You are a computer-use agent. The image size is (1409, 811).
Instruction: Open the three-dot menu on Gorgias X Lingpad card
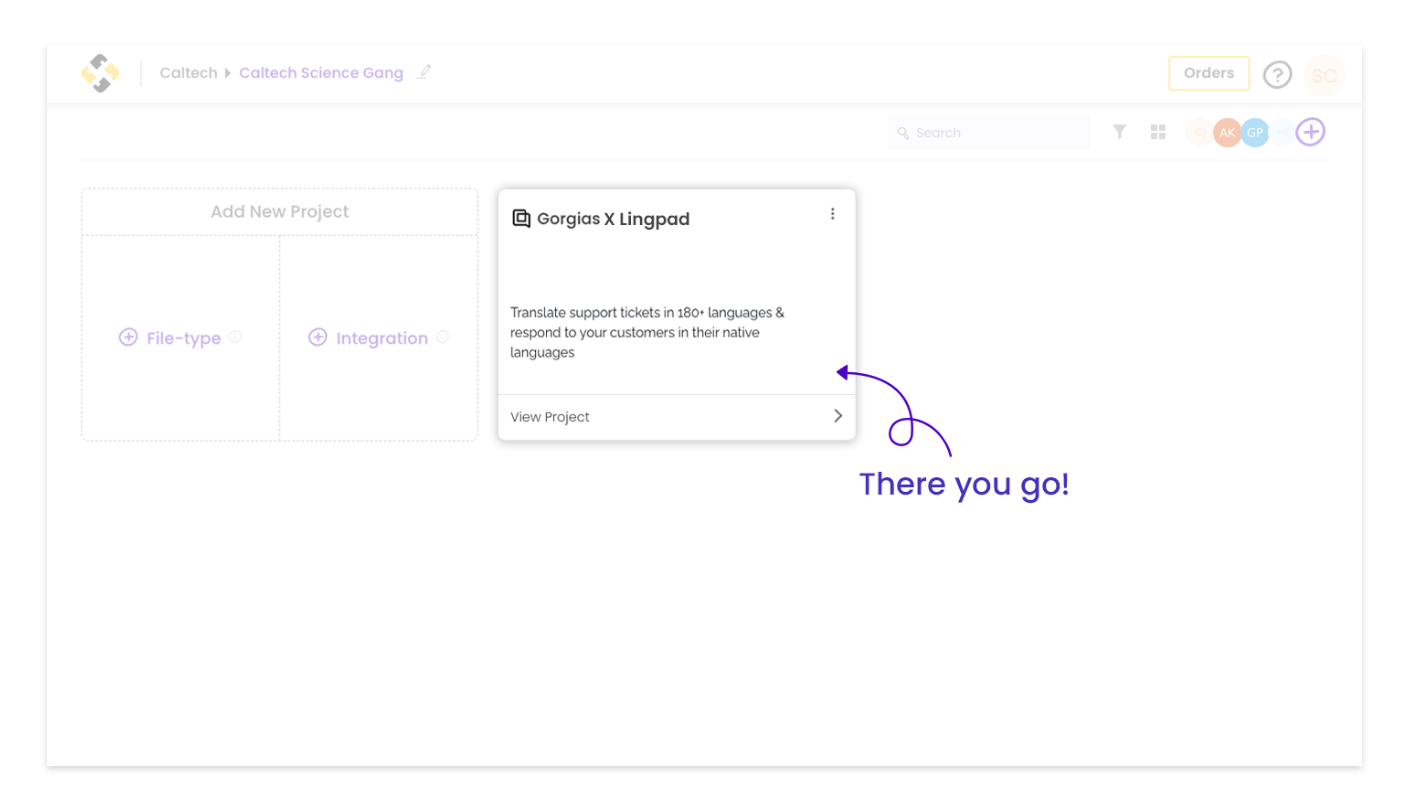click(833, 213)
